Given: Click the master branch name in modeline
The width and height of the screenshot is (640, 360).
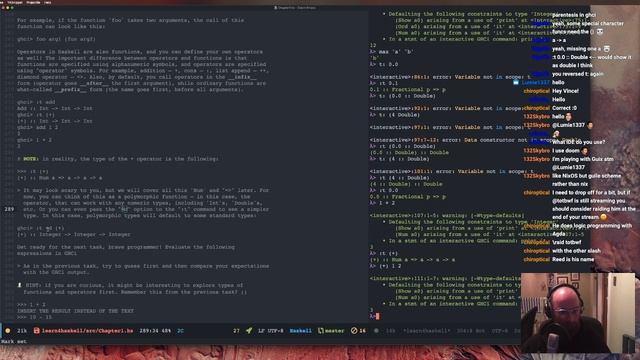Looking at the screenshot, I should pos(334,331).
